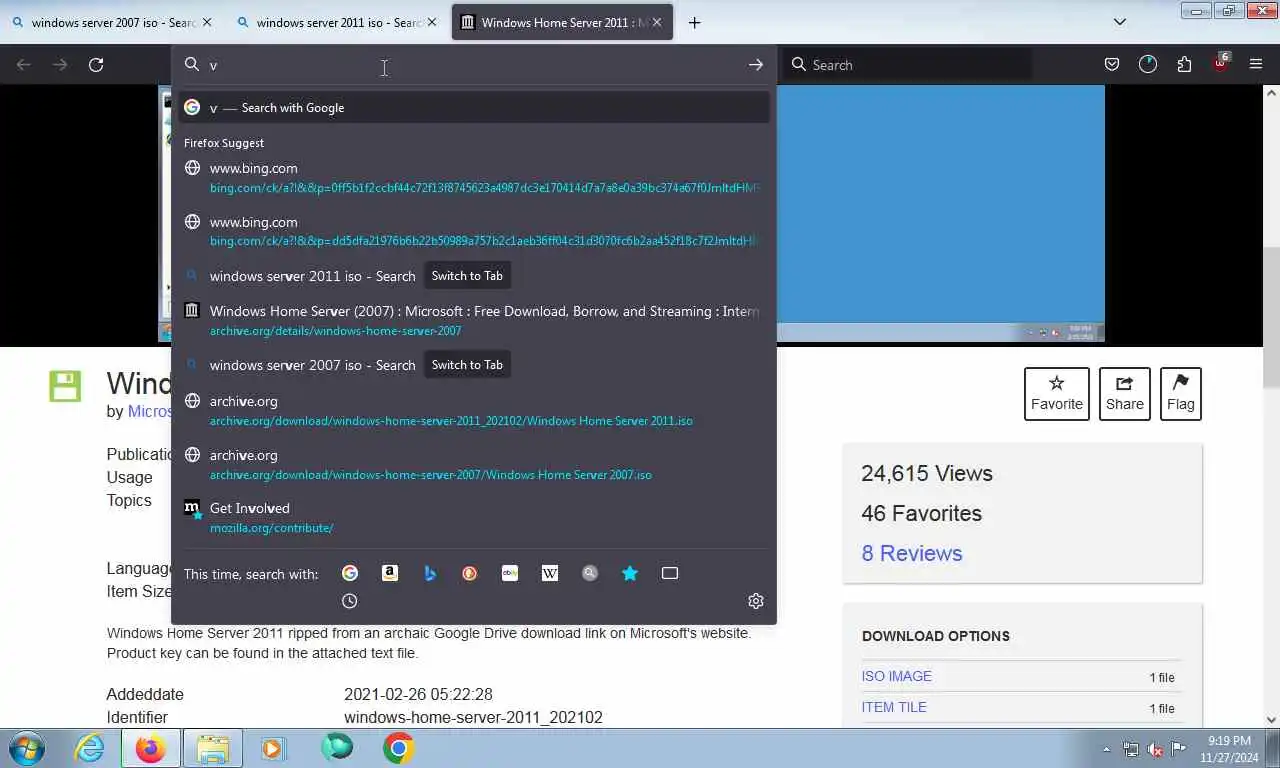This screenshot has height=768, width=1280.
Task: Share this archive item
Action: pos(1125,394)
